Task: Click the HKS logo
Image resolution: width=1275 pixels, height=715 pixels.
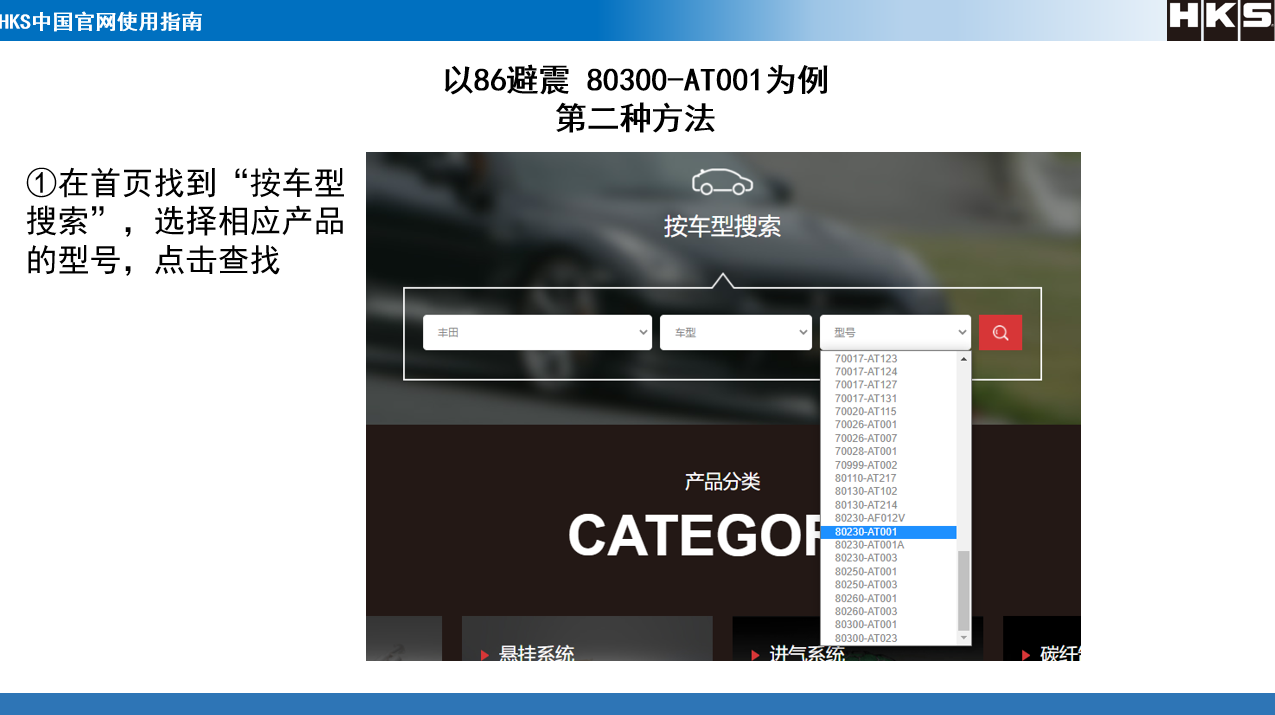Action: (1220, 20)
